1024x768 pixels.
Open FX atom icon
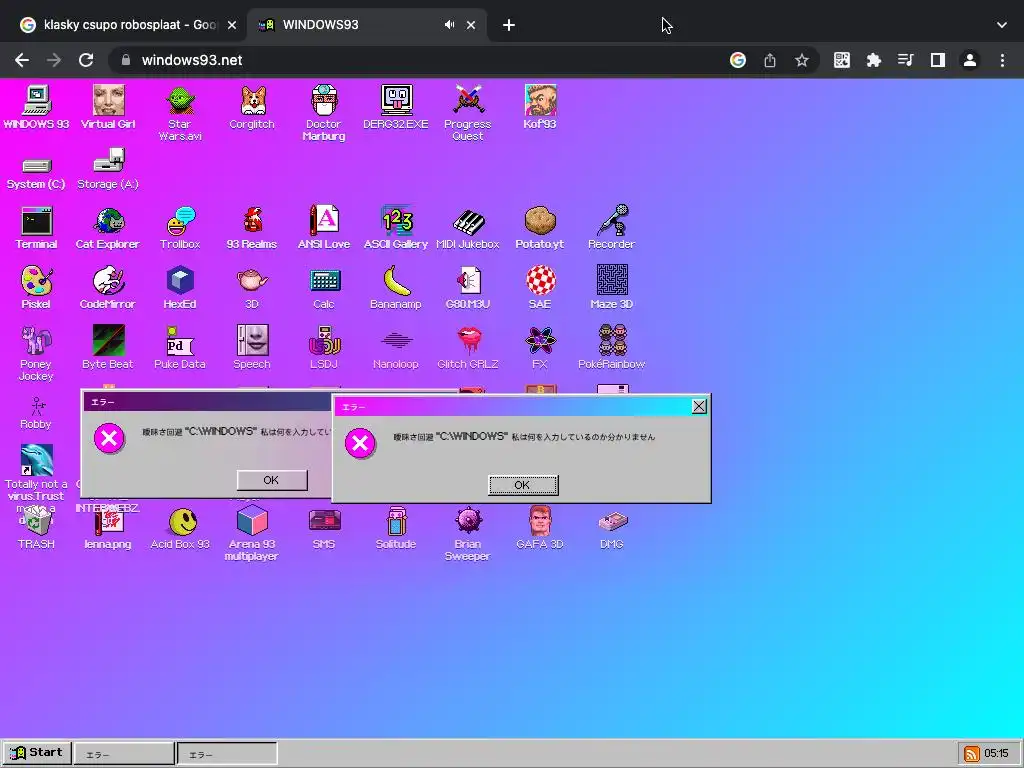pyautogui.click(x=540, y=347)
